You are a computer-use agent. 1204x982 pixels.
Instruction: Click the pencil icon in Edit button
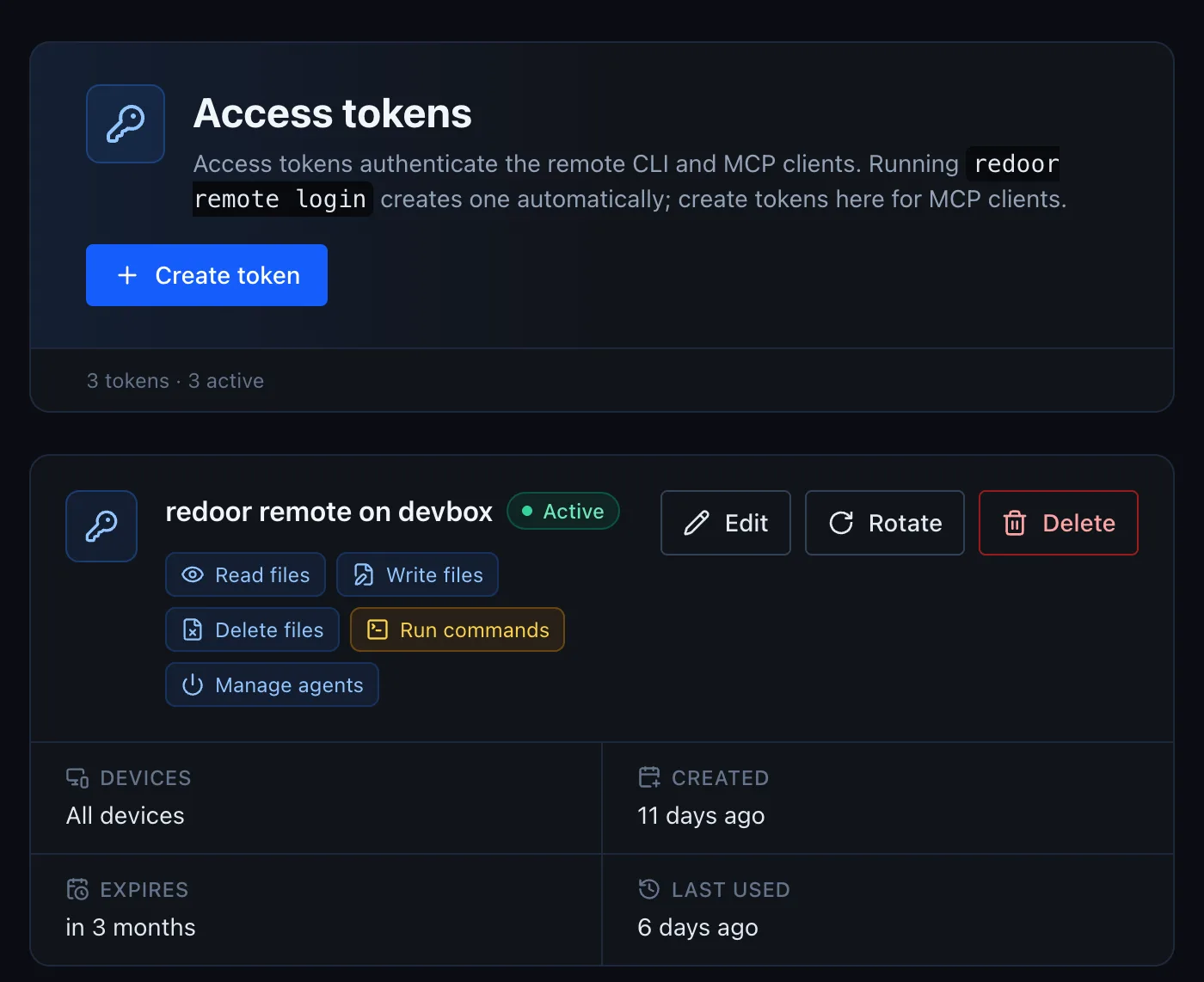(697, 523)
